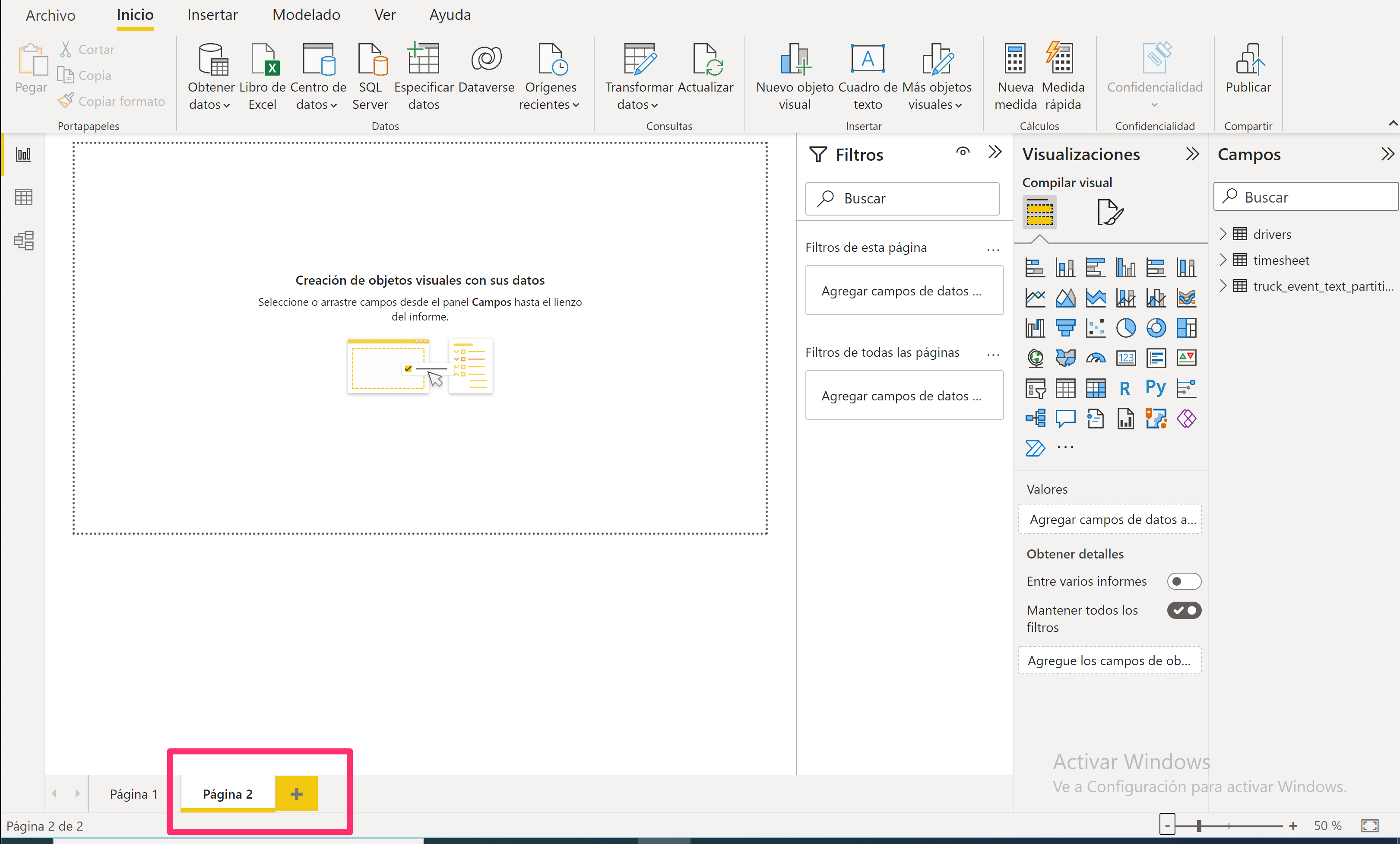This screenshot has height=844, width=1400.
Task: Select treemap visualization
Action: pos(1186,327)
